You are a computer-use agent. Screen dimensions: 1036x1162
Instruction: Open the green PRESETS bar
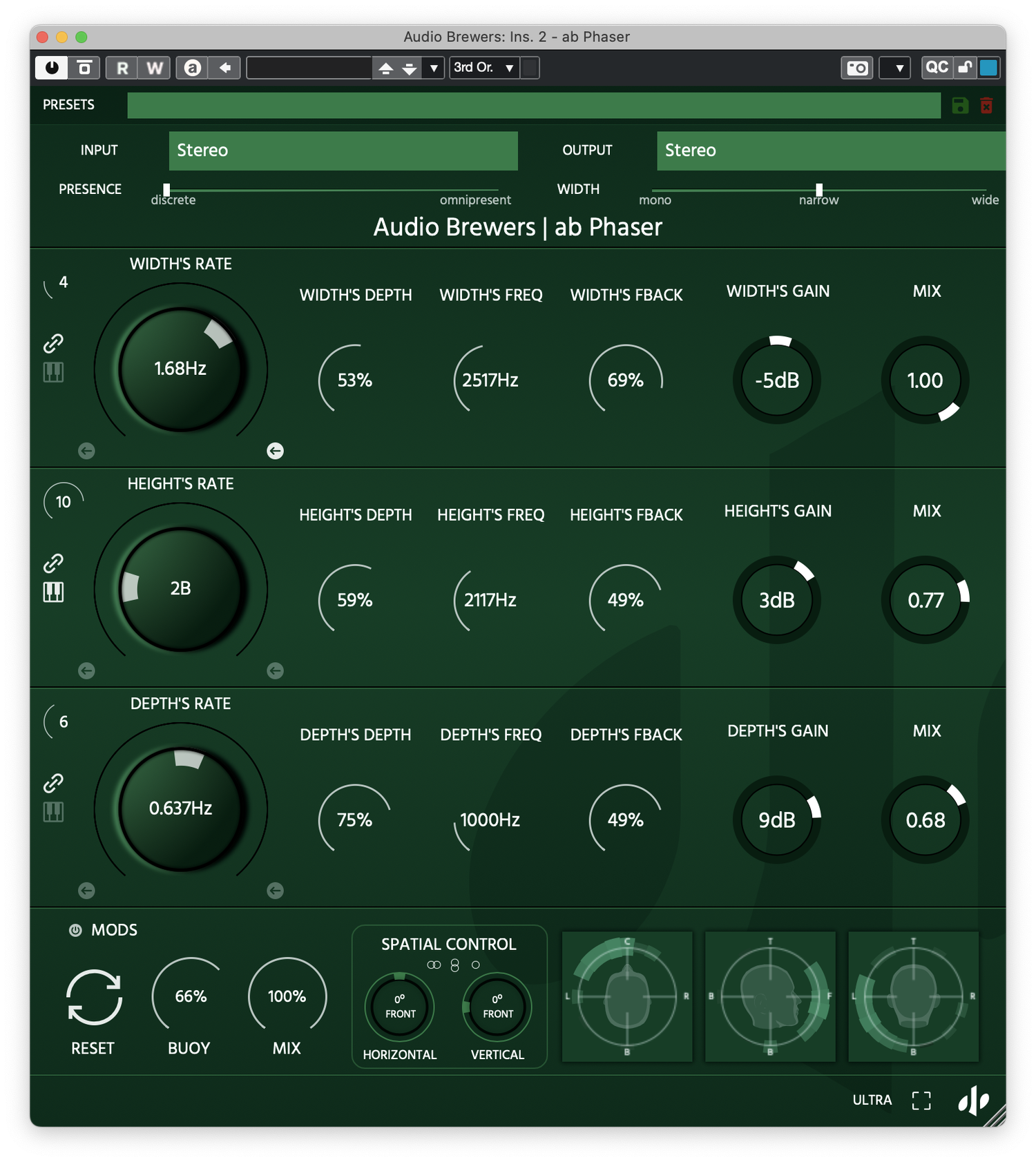coord(534,105)
